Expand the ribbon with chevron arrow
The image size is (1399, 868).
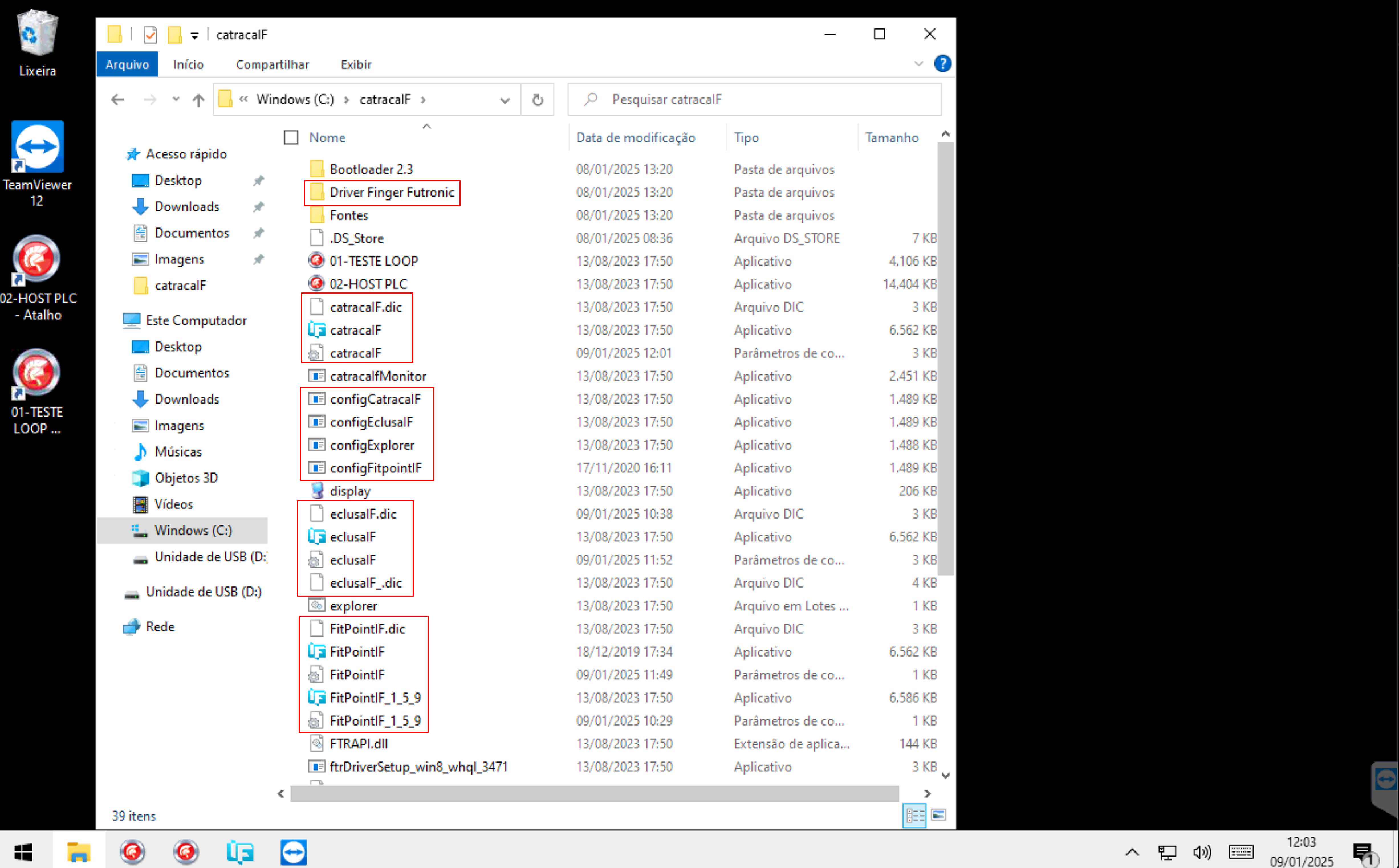918,64
